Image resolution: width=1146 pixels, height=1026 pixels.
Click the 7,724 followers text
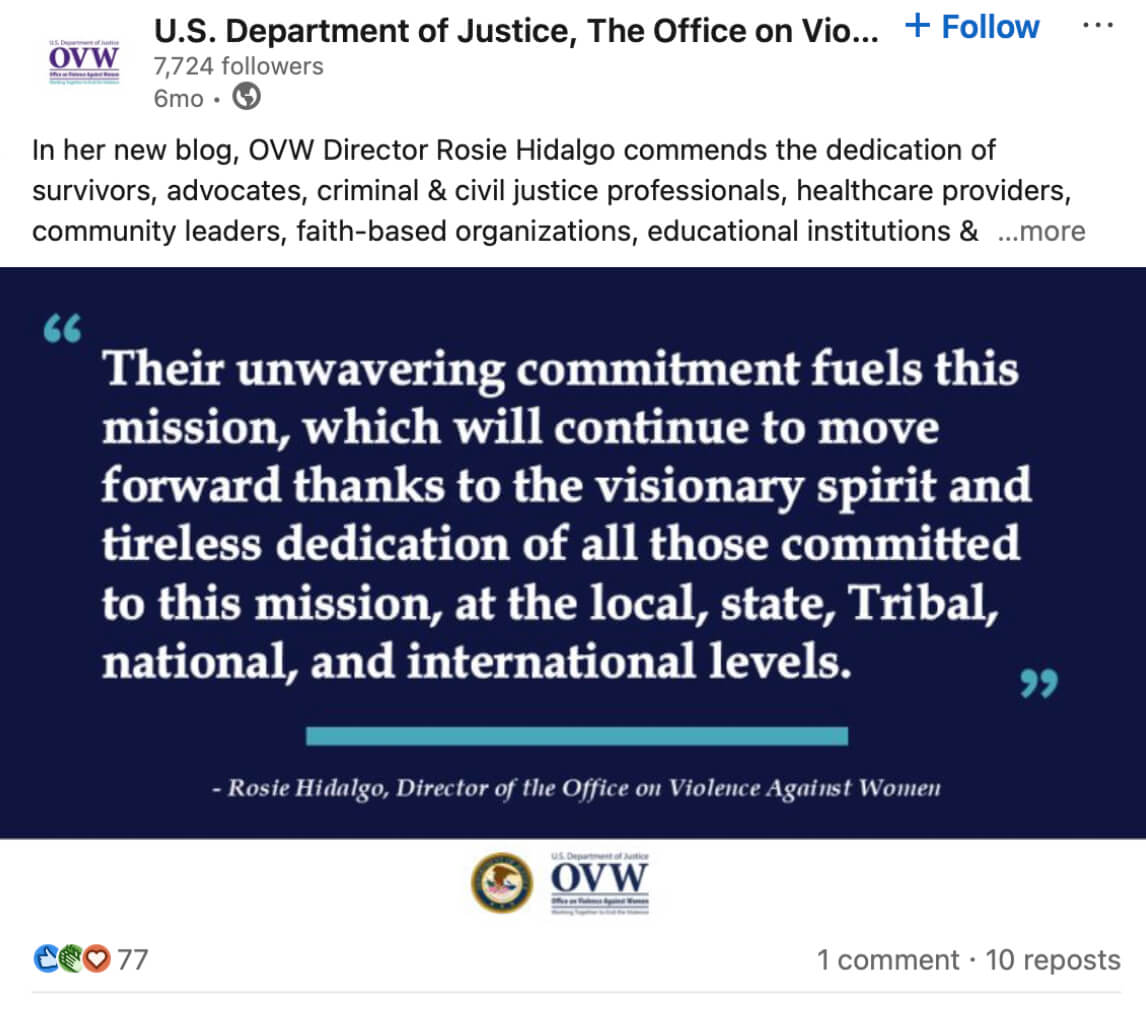point(238,66)
